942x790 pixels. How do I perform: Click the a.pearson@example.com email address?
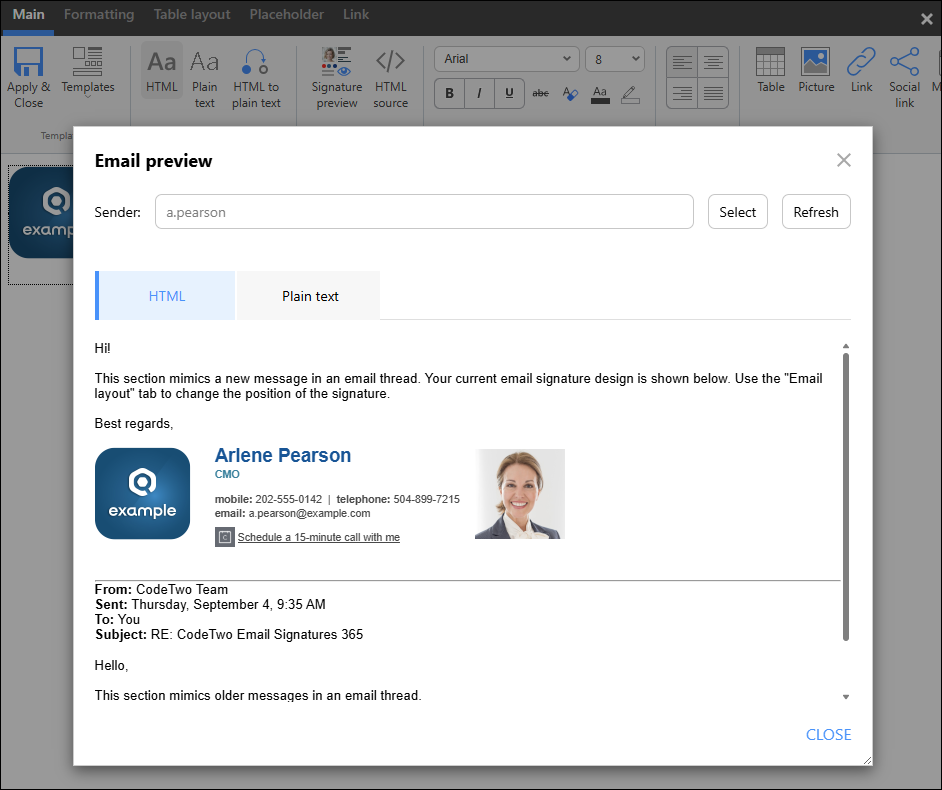(x=309, y=513)
